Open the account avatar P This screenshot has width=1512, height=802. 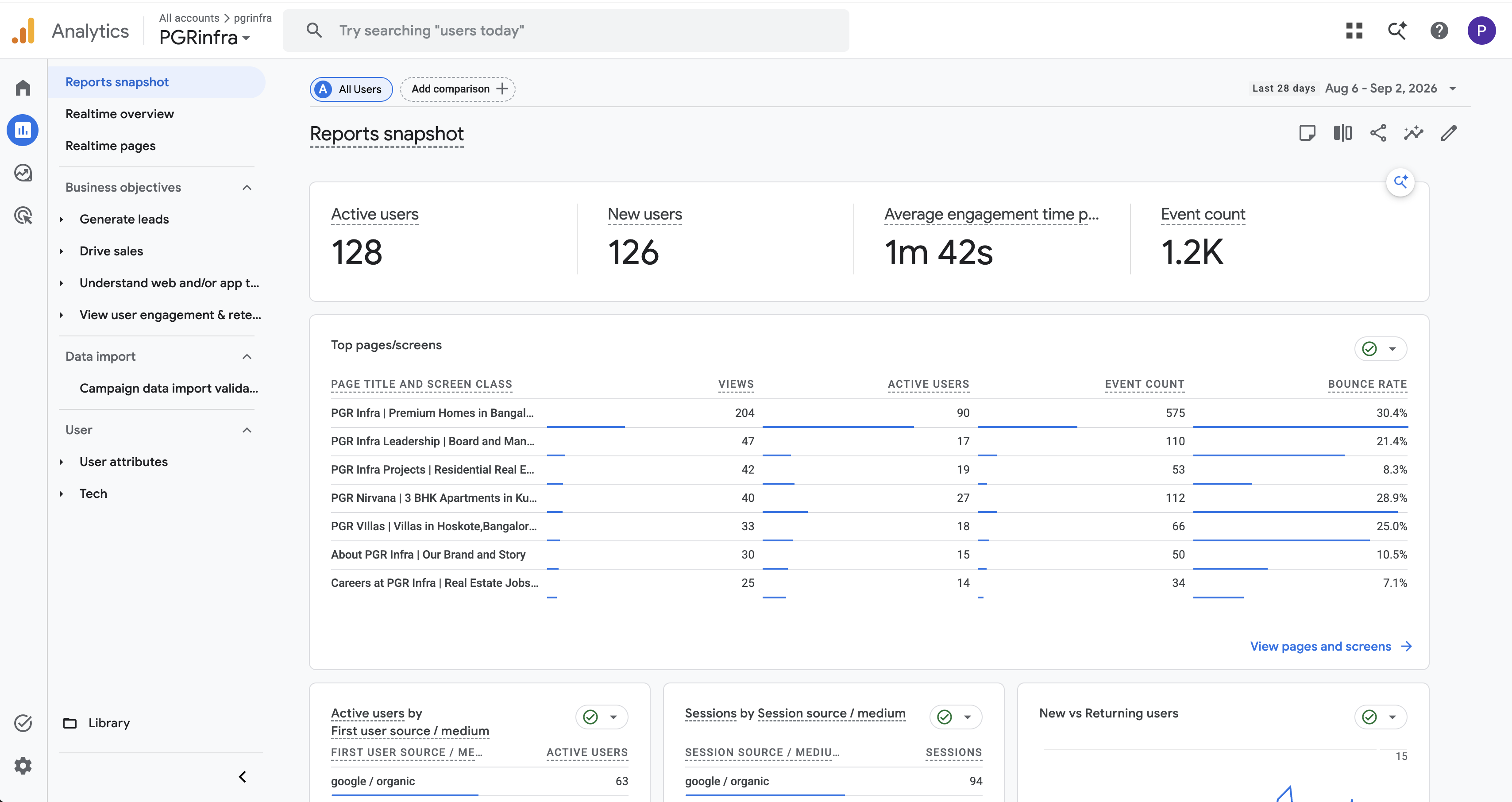click(x=1481, y=31)
